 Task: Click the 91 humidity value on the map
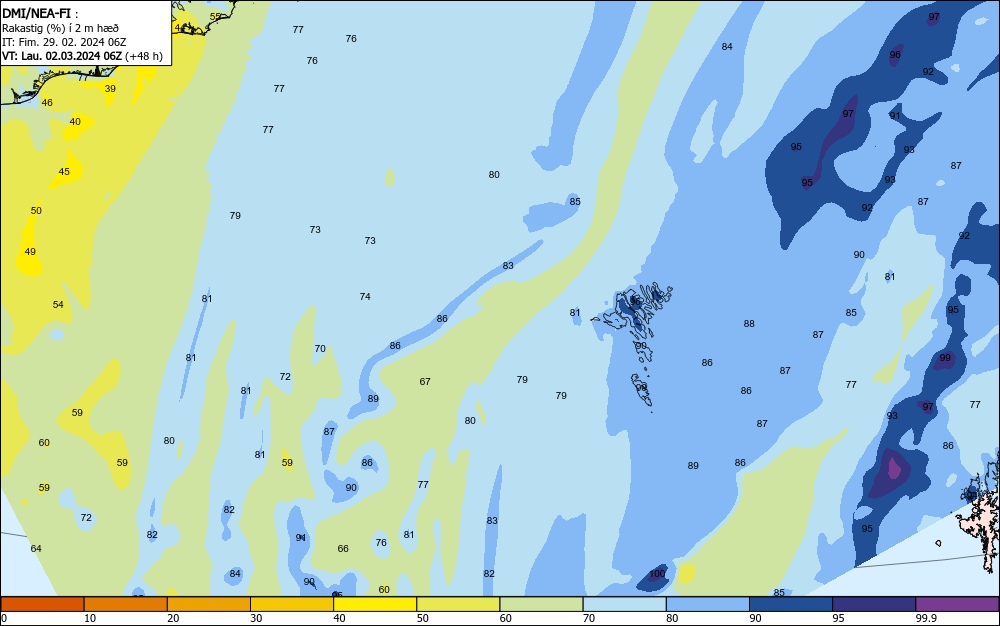(x=895, y=116)
